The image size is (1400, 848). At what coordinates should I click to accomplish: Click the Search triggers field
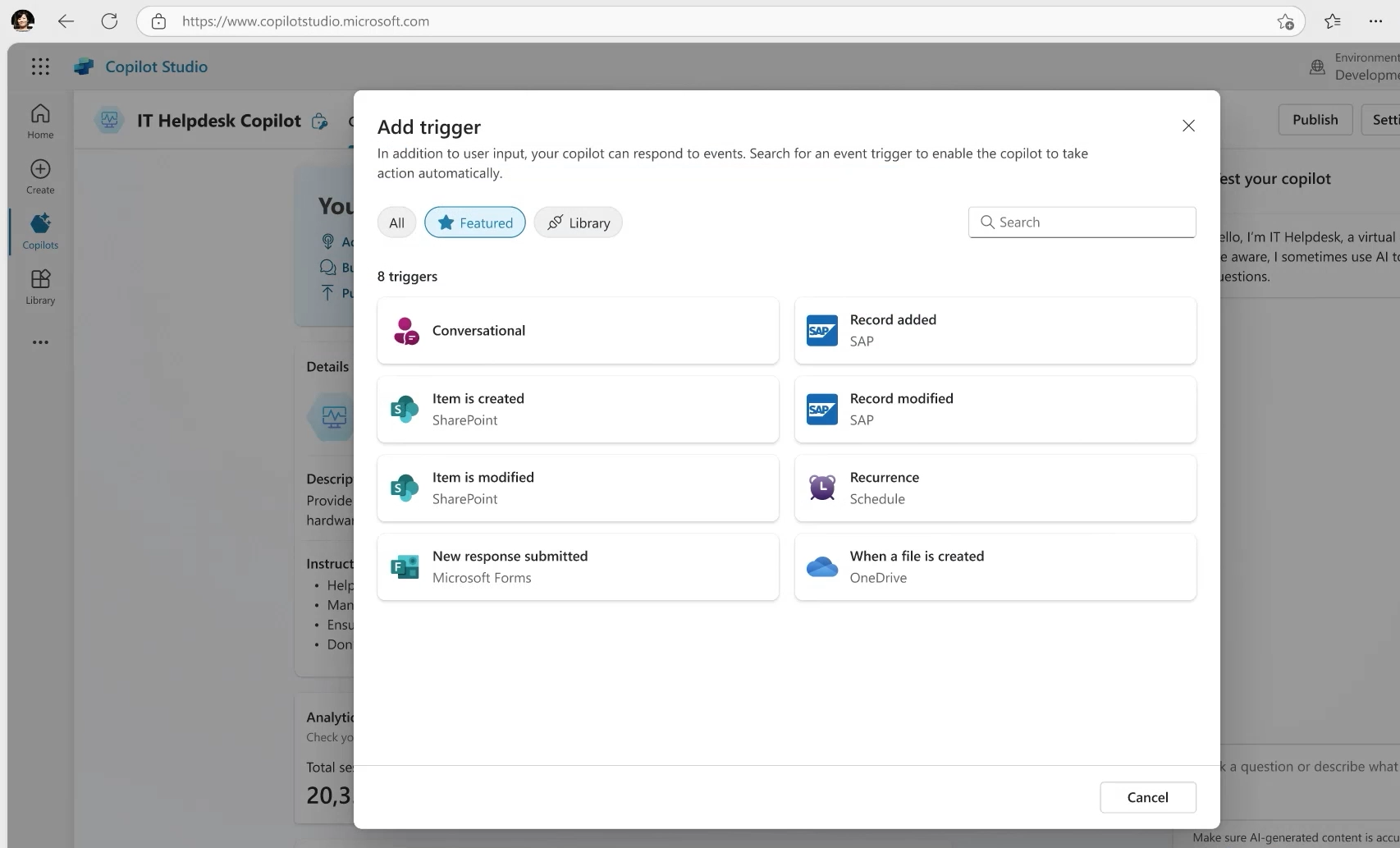[1082, 222]
